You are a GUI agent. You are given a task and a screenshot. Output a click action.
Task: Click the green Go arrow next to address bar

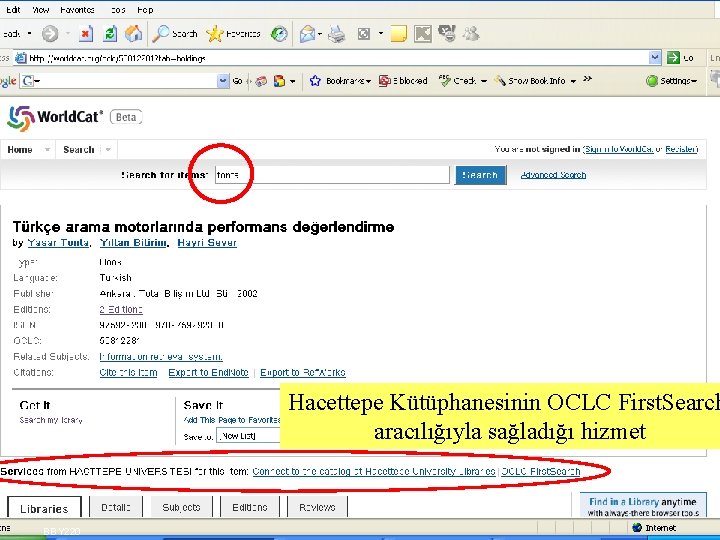pos(673,58)
